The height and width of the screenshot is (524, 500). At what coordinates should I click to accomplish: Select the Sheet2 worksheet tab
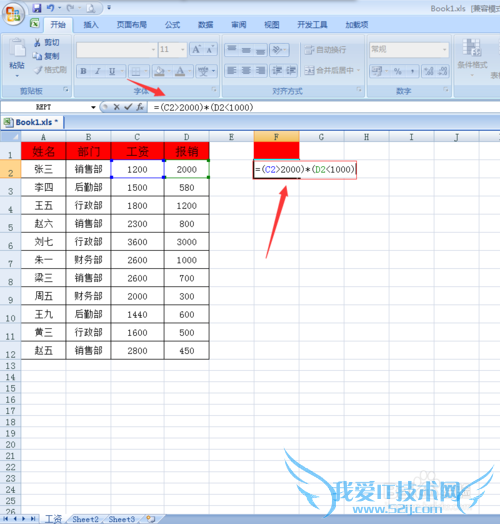[x=86, y=519]
